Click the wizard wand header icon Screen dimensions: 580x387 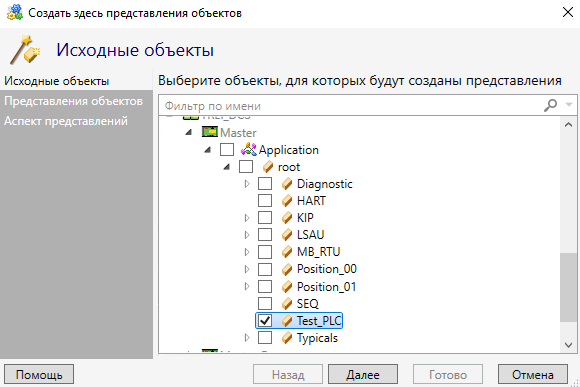25,50
